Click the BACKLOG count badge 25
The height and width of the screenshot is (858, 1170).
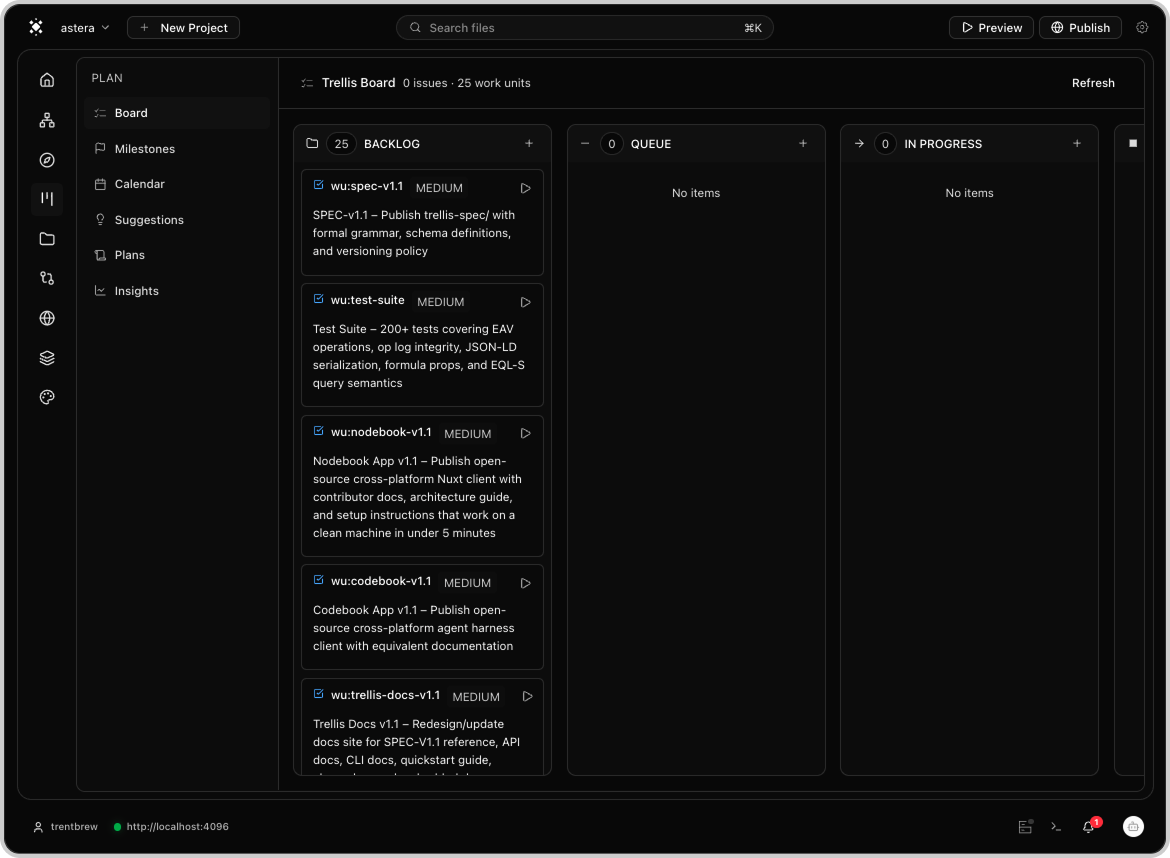point(341,144)
